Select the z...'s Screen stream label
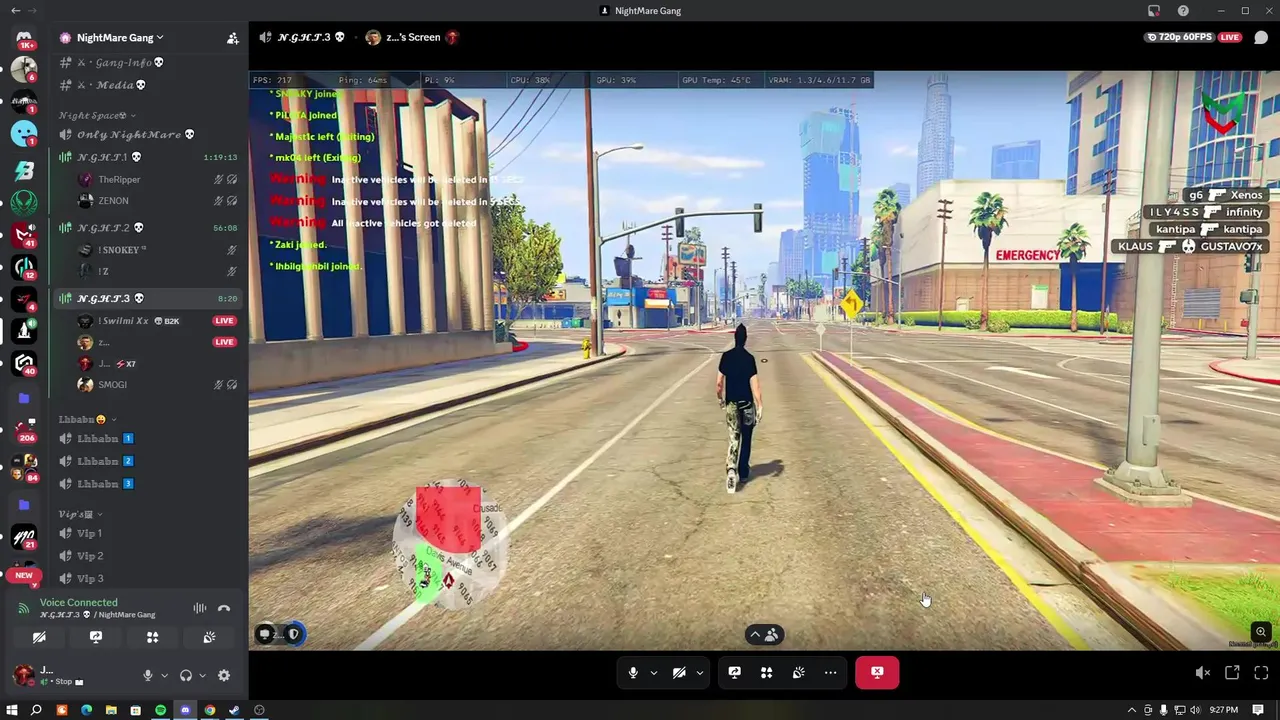 pos(412,37)
